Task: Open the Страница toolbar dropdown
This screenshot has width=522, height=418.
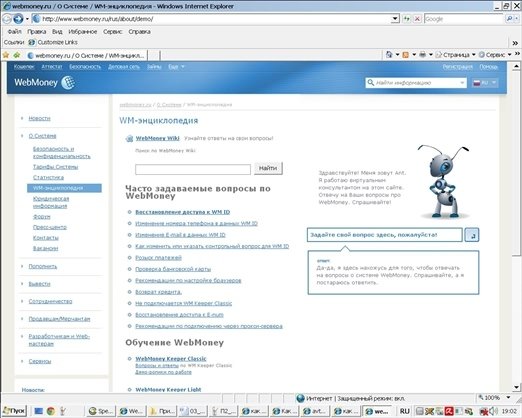Action: [x=456, y=55]
